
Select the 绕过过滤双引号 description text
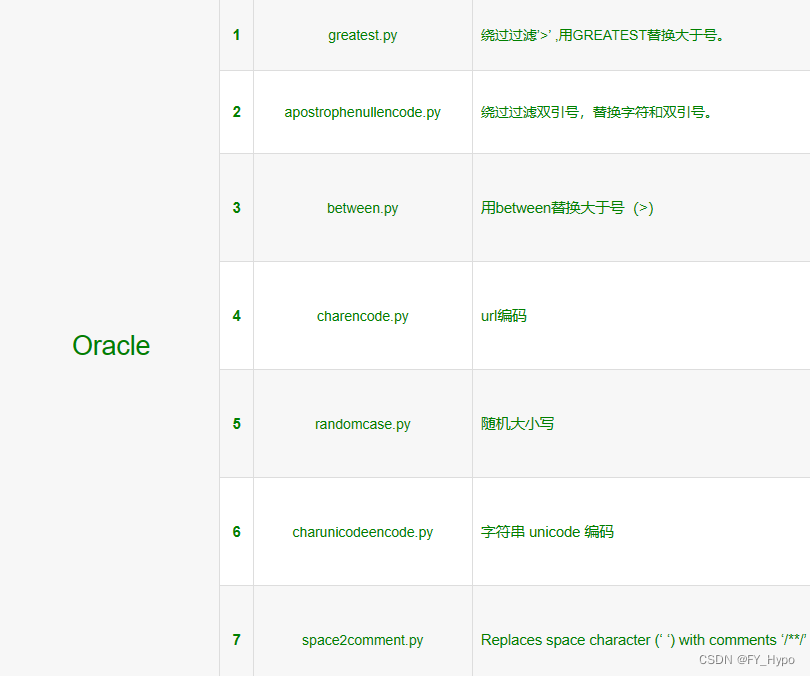[597, 112]
